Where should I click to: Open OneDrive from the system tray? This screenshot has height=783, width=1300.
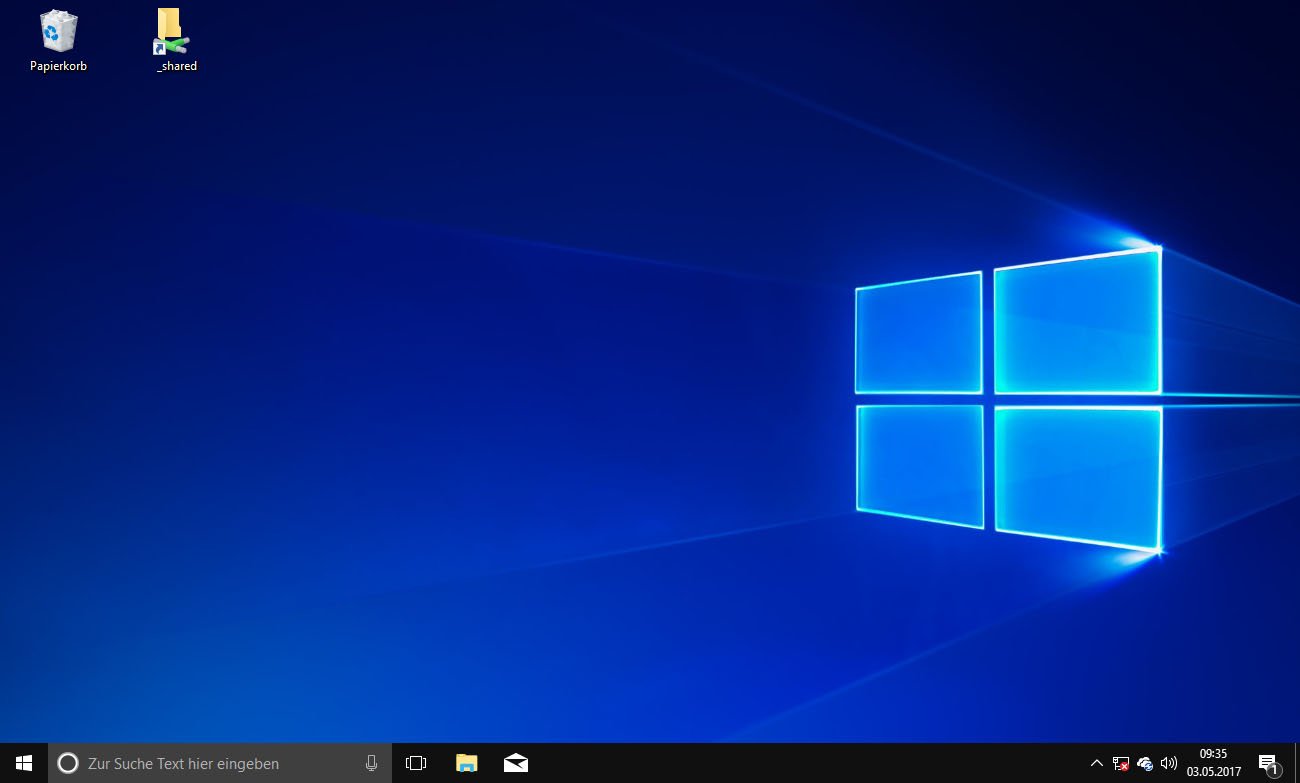1143,763
